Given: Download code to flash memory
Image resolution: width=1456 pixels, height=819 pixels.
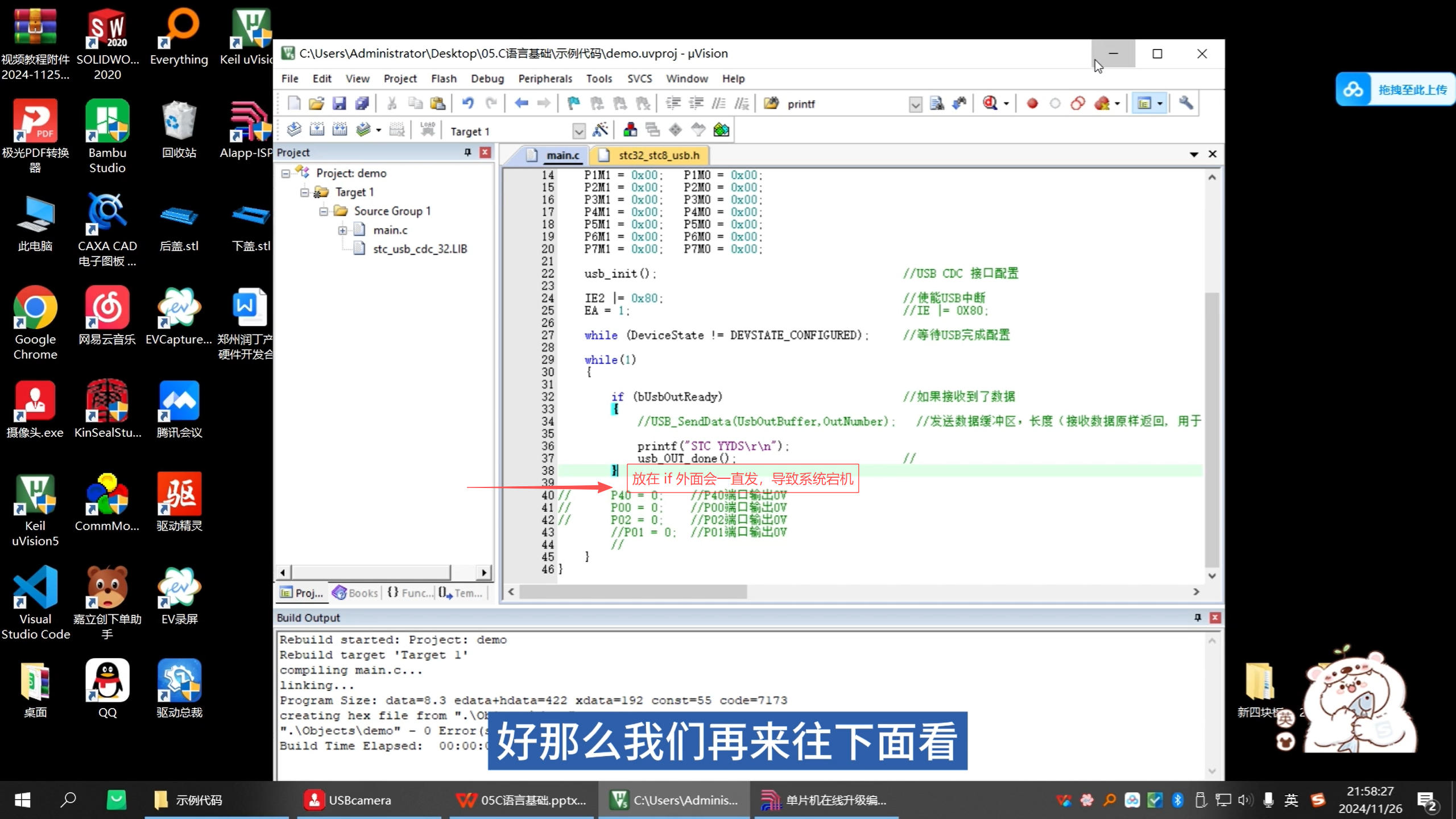Looking at the screenshot, I should point(427,129).
